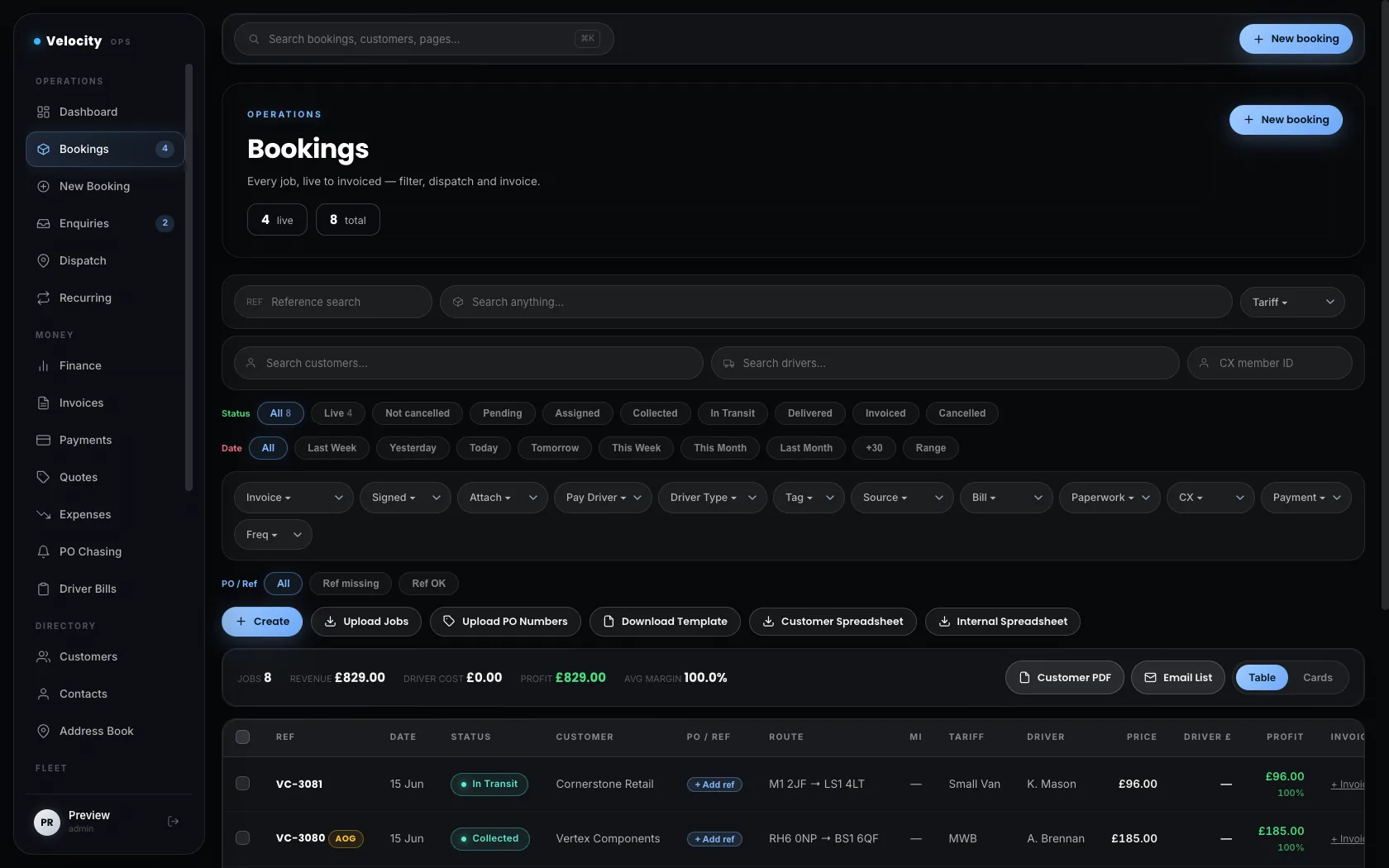Click the envelope icon on Email List
Viewport: 1389px width, 868px height.
(1150, 677)
